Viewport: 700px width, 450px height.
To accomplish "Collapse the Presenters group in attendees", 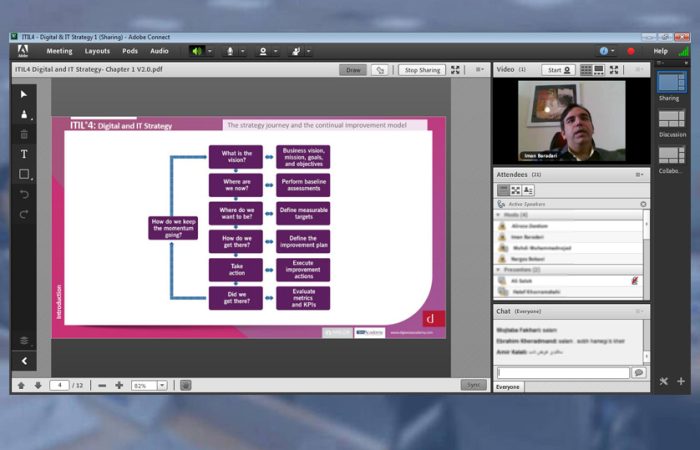I will (x=498, y=270).
